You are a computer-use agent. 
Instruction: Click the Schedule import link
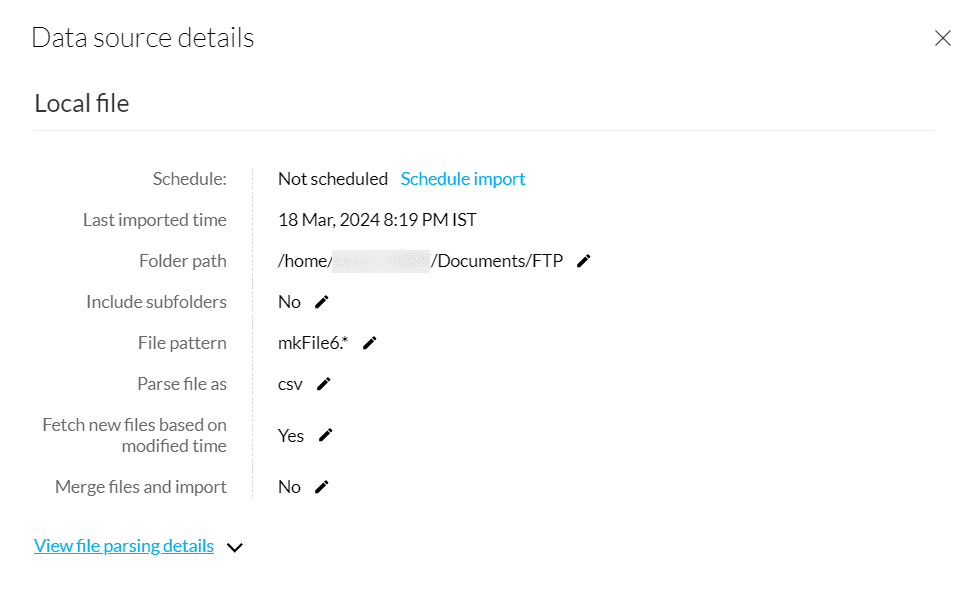[463, 179]
